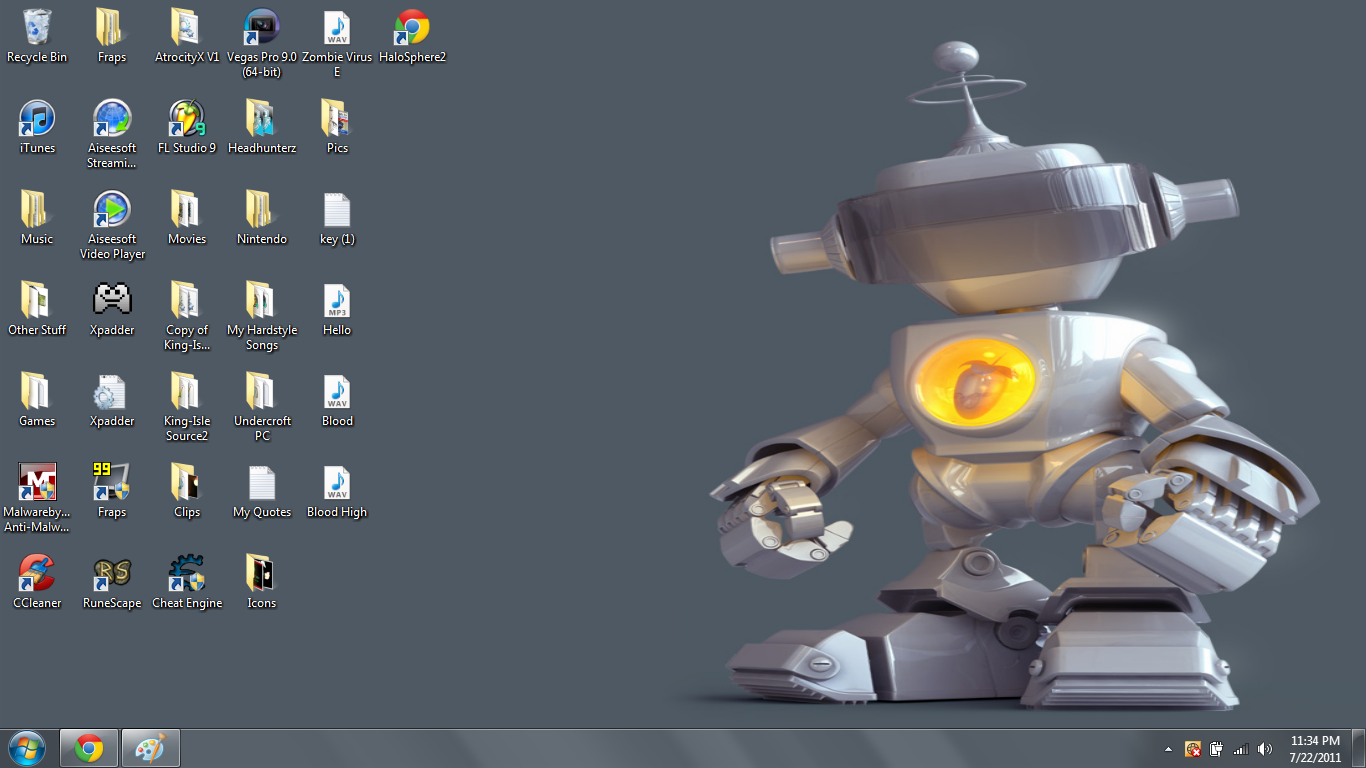
Task: Launch iTunes from the desktop
Action: click(37, 127)
